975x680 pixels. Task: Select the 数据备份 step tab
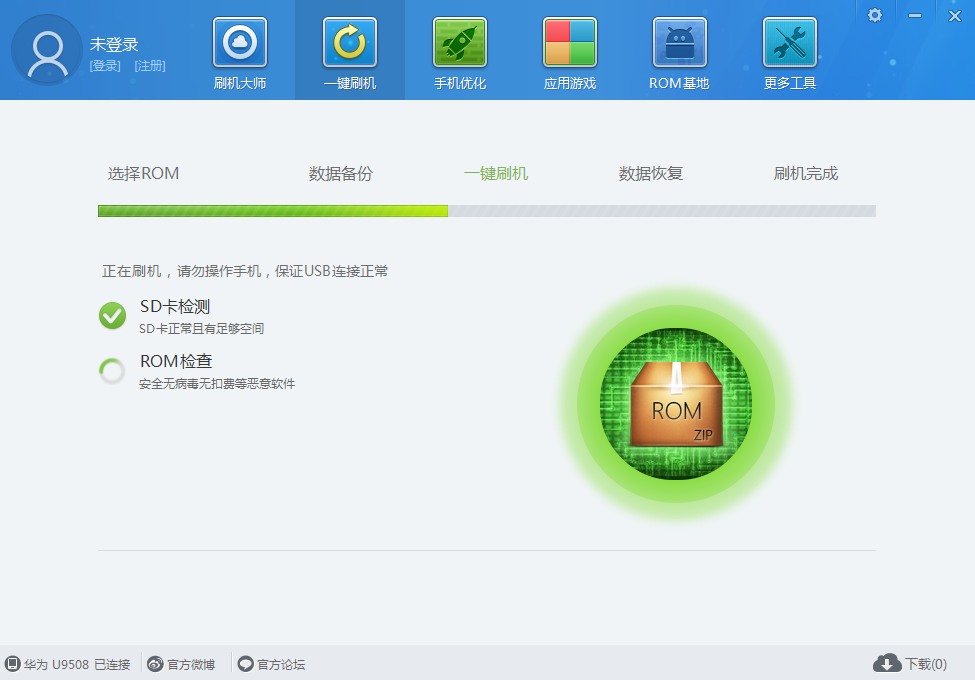pyautogui.click(x=340, y=173)
